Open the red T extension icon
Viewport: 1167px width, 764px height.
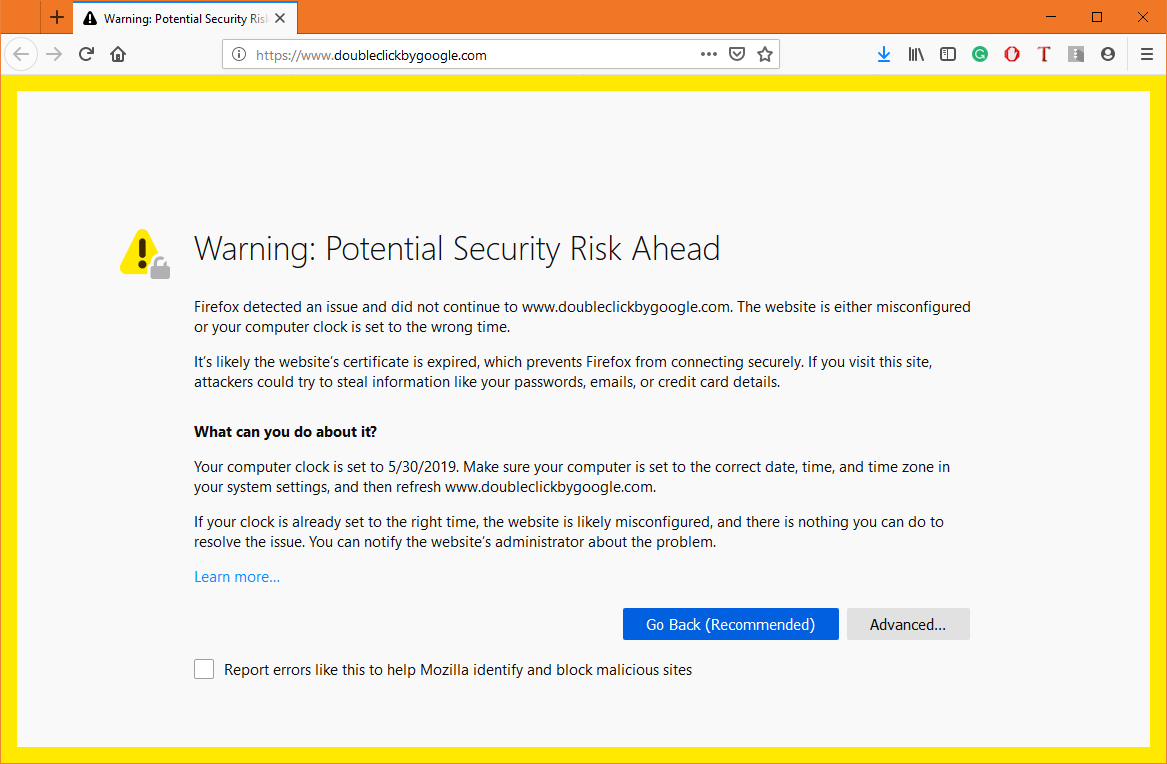pyautogui.click(x=1043, y=54)
